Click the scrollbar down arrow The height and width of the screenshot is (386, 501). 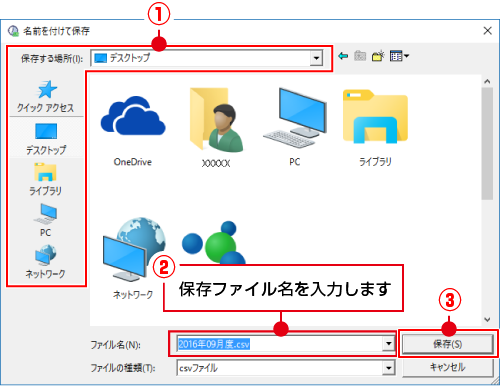click(x=487, y=320)
